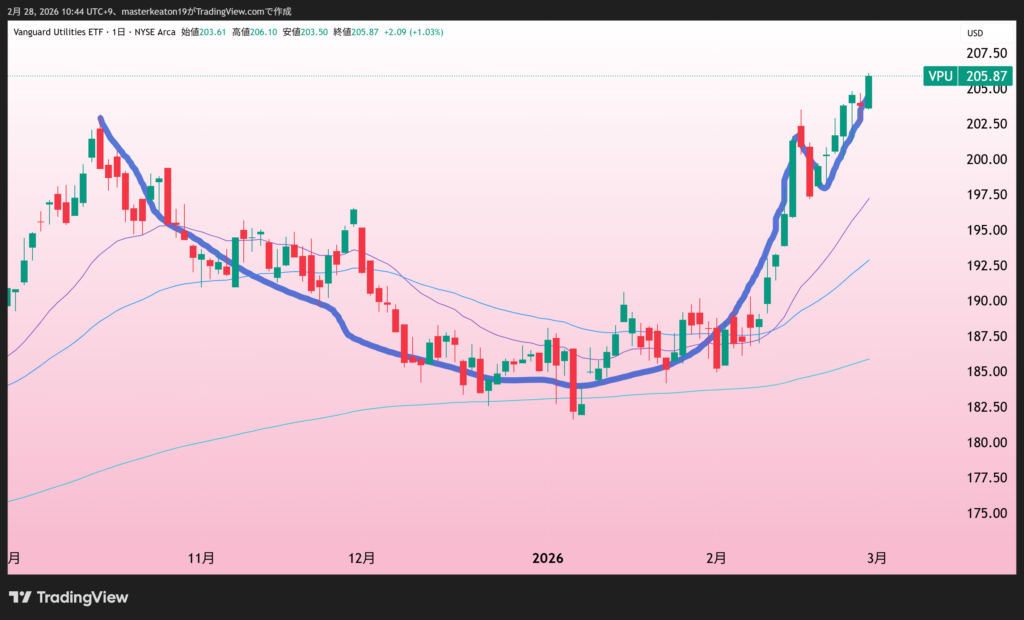
Task: Select the 2月 label on time axis
Action: pyautogui.click(x=715, y=558)
